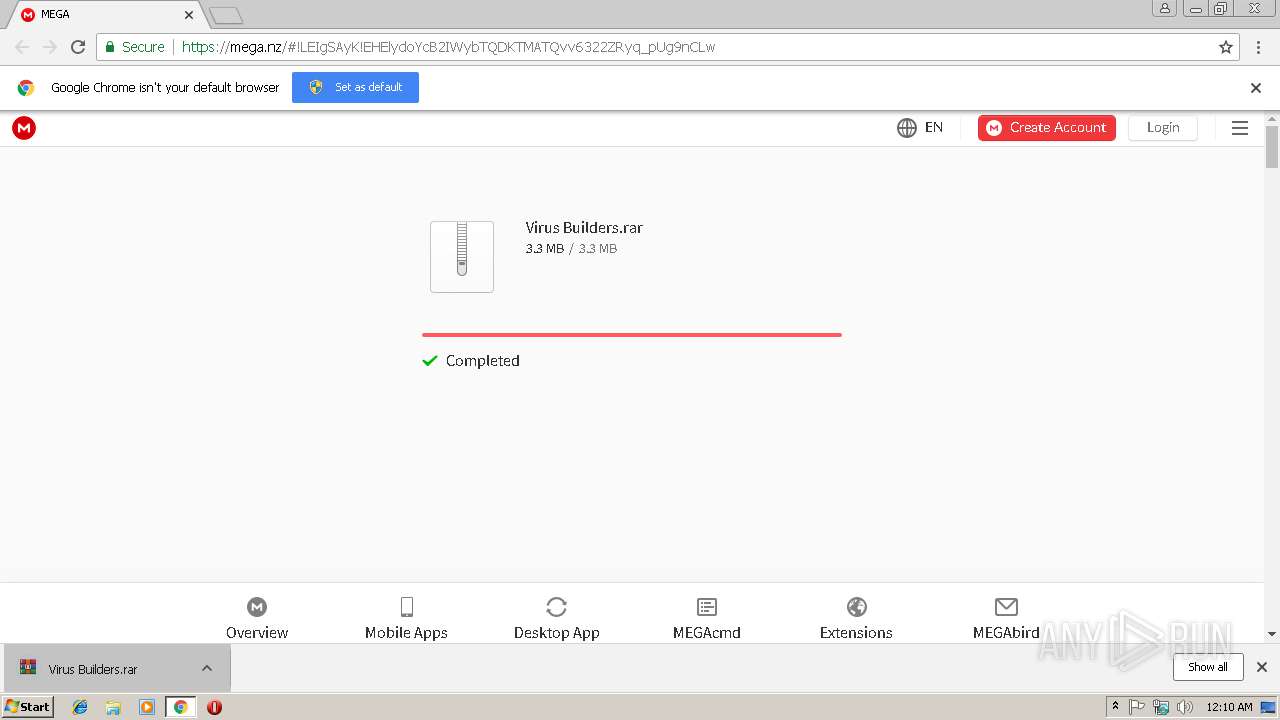Click Show all downloads
Screen dimensions: 1280x720
coord(1208,667)
